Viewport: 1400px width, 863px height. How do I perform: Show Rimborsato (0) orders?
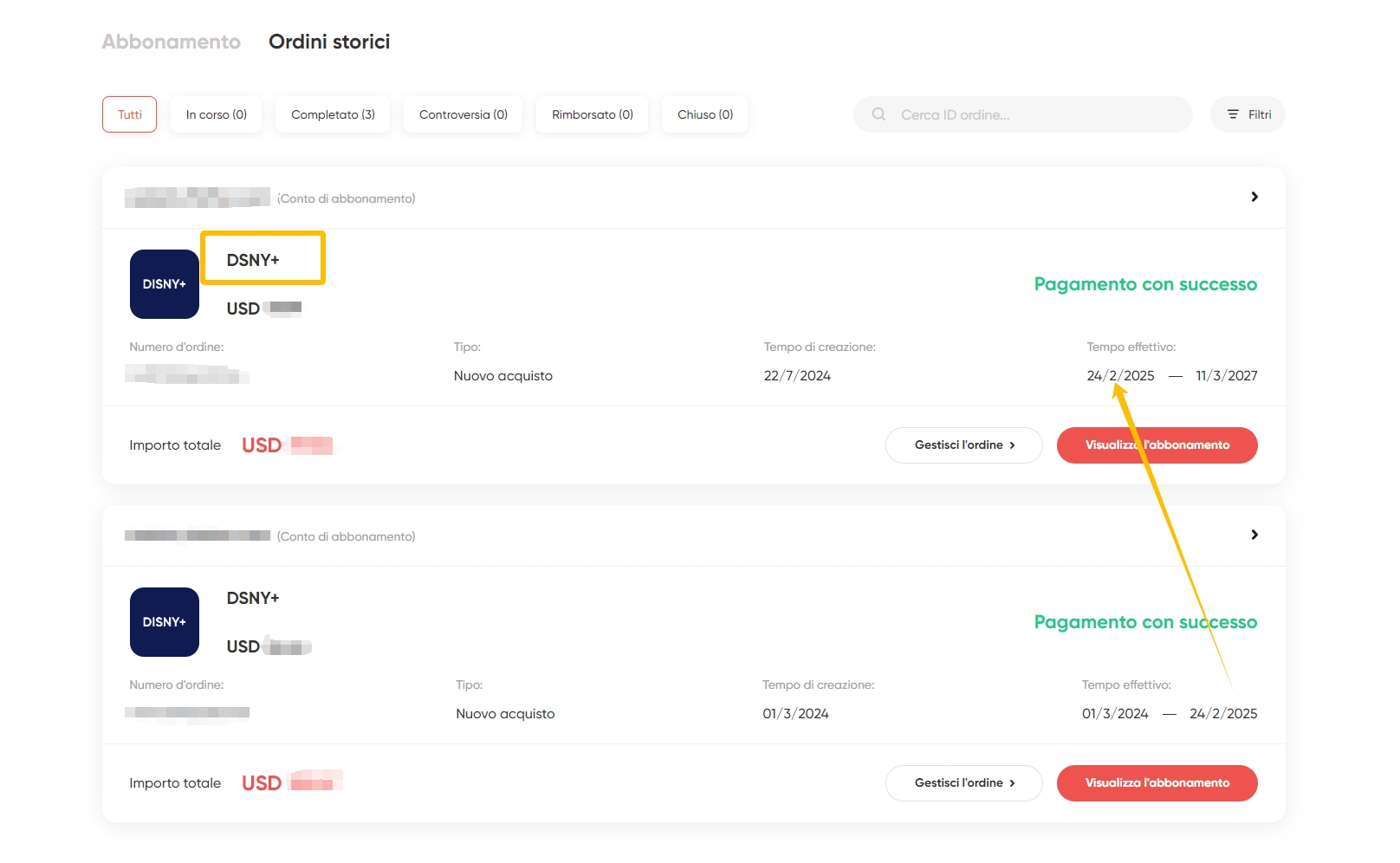(593, 114)
